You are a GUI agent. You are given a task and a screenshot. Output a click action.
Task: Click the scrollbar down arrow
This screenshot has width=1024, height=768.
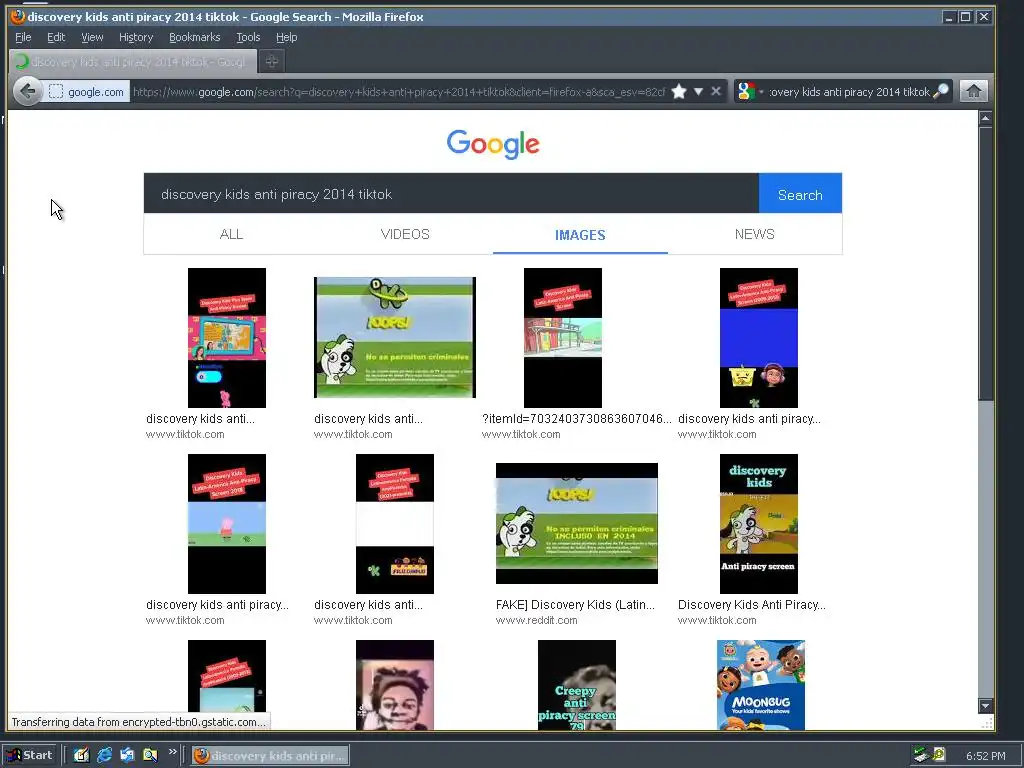pyautogui.click(x=985, y=705)
